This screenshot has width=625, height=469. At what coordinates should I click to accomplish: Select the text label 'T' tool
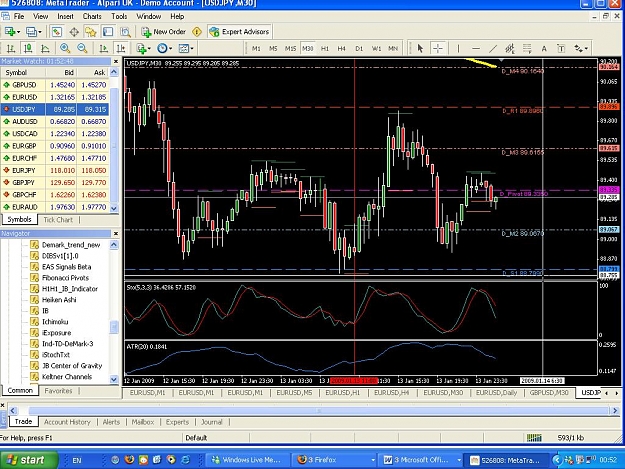tap(561, 49)
